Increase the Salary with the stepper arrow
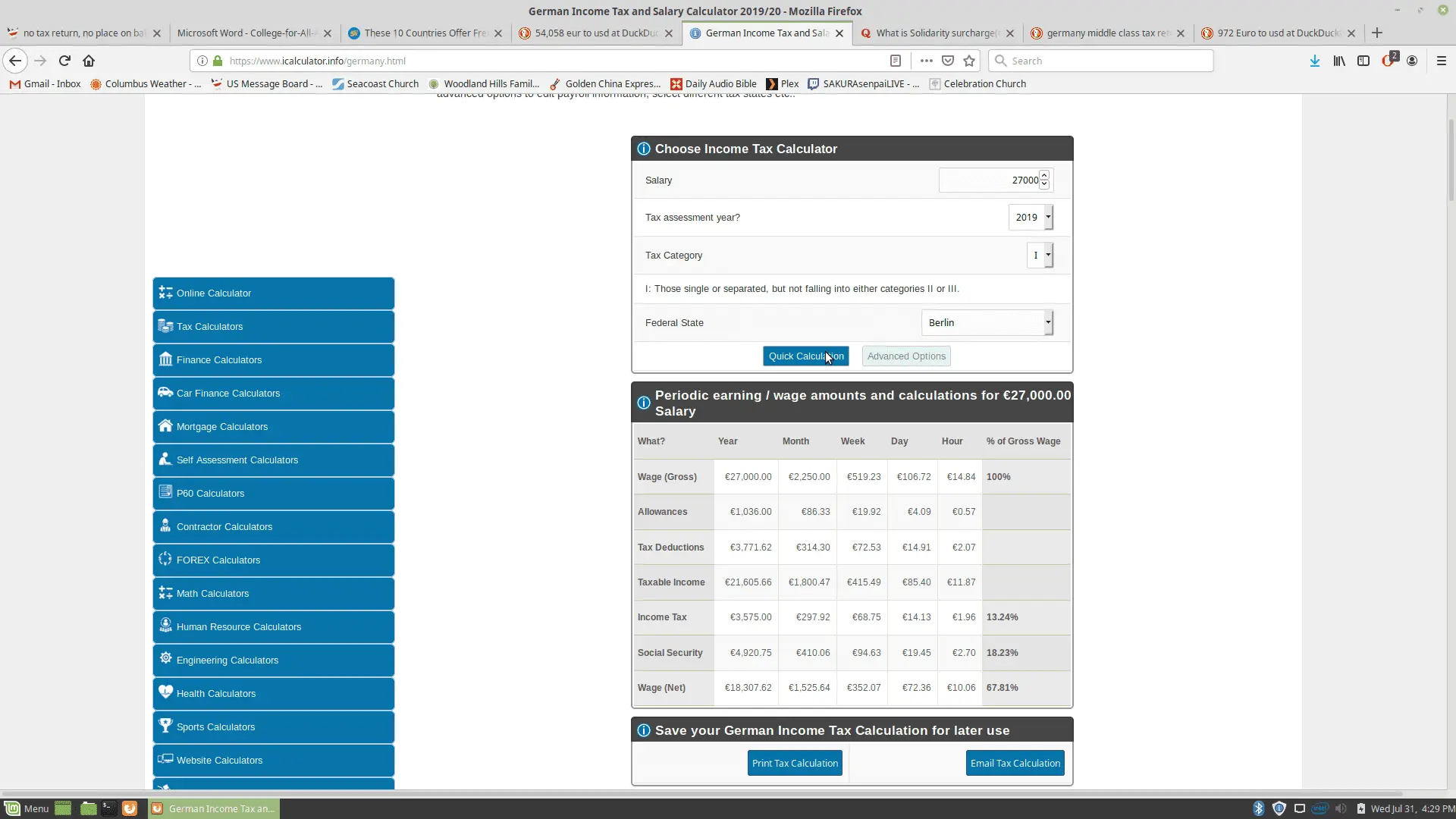 1044,175
